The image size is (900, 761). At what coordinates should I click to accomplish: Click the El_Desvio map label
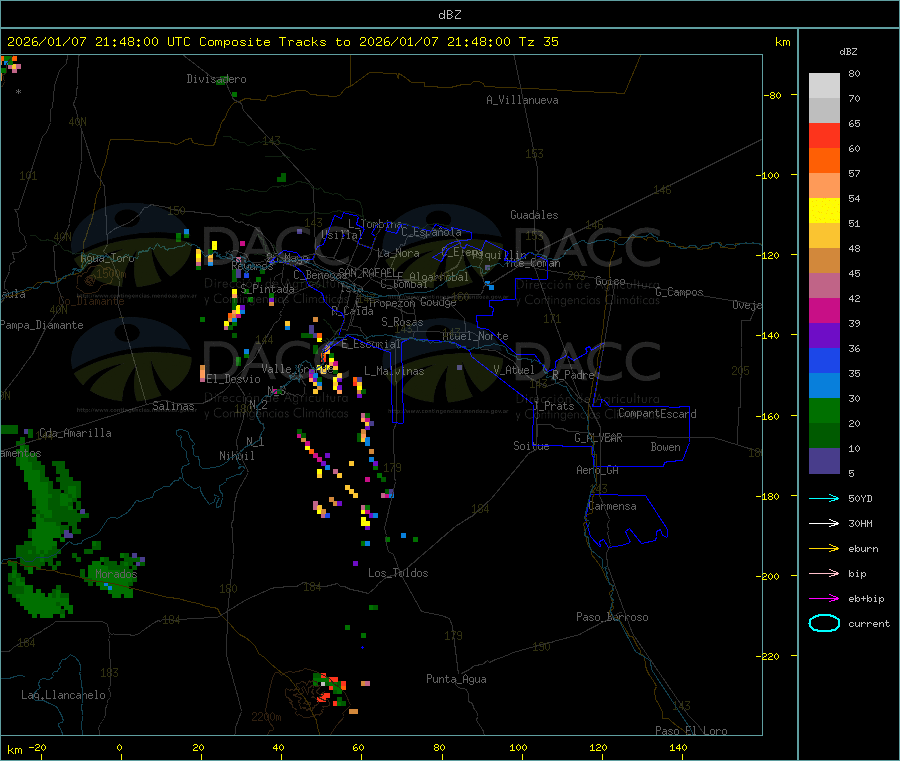[x=233, y=379]
